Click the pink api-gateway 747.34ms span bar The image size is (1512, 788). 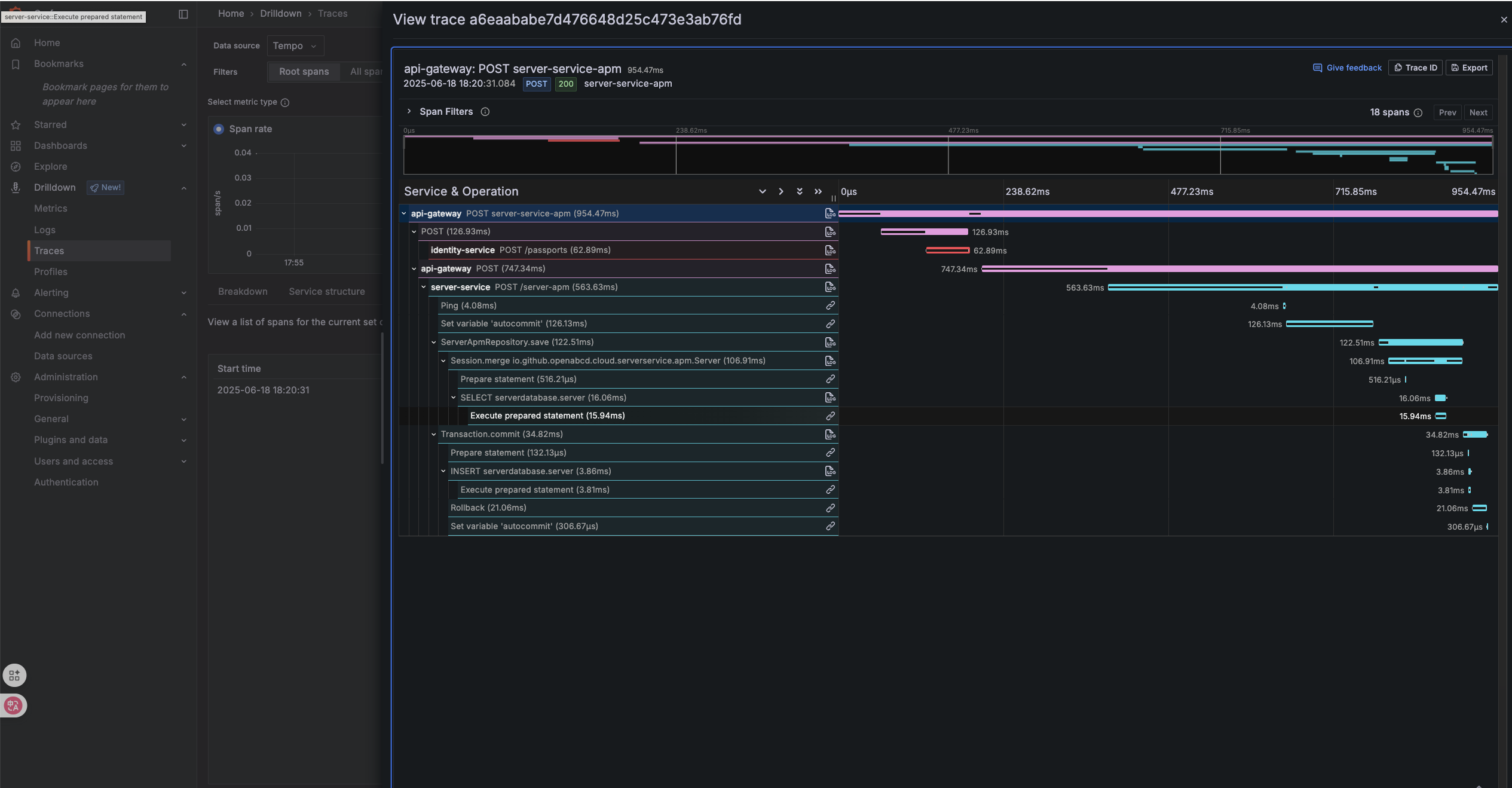[1255, 268]
